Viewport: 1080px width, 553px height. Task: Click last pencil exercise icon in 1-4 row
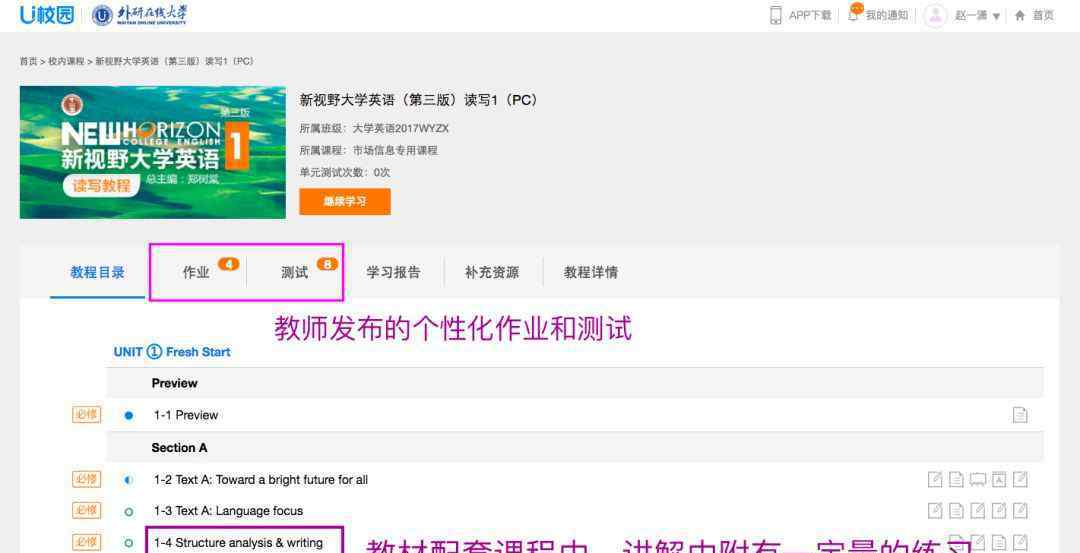(1020, 542)
